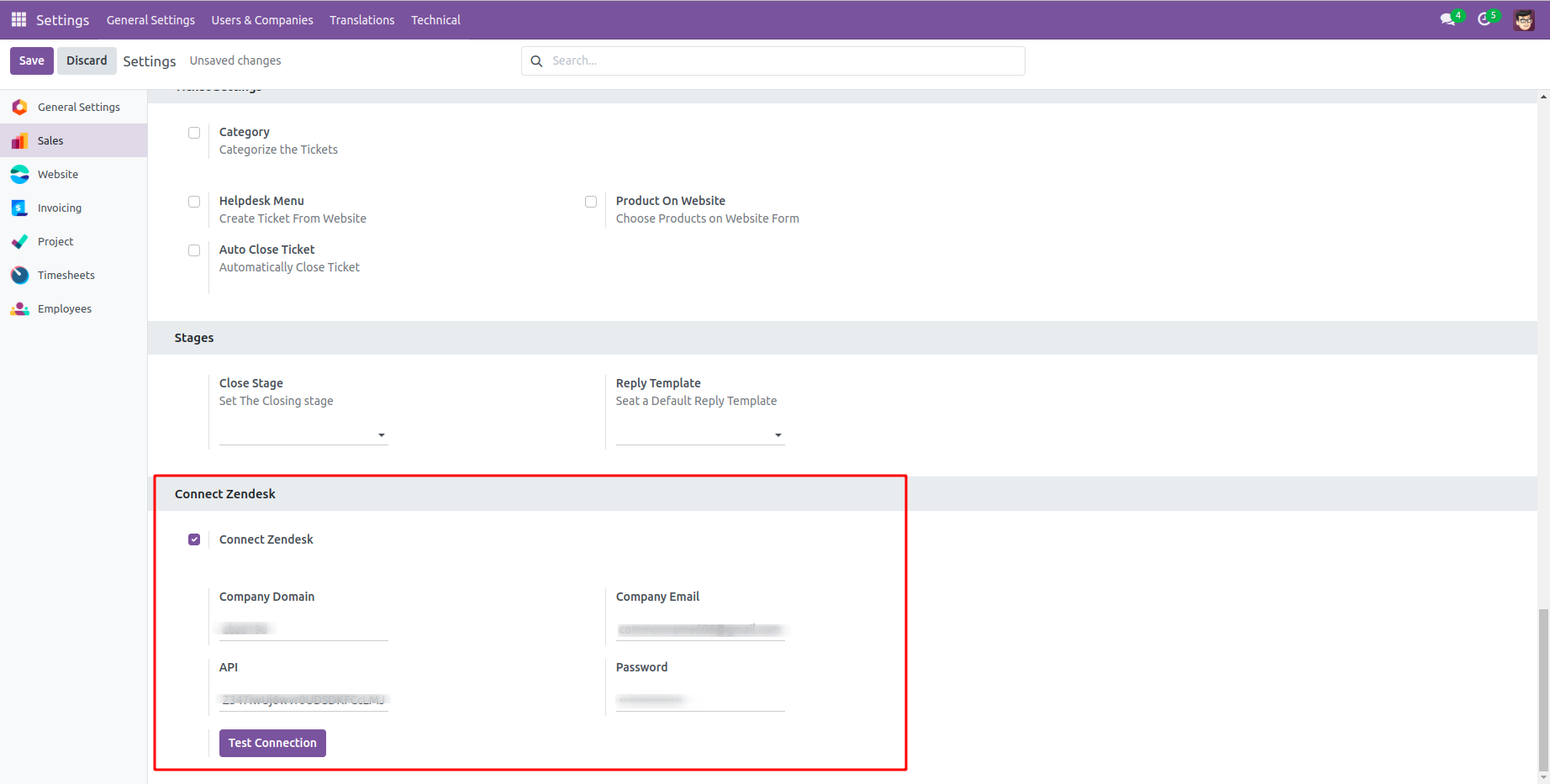Click the Password input field
1550x784 pixels.
pyautogui.click(x=700, y=700)
